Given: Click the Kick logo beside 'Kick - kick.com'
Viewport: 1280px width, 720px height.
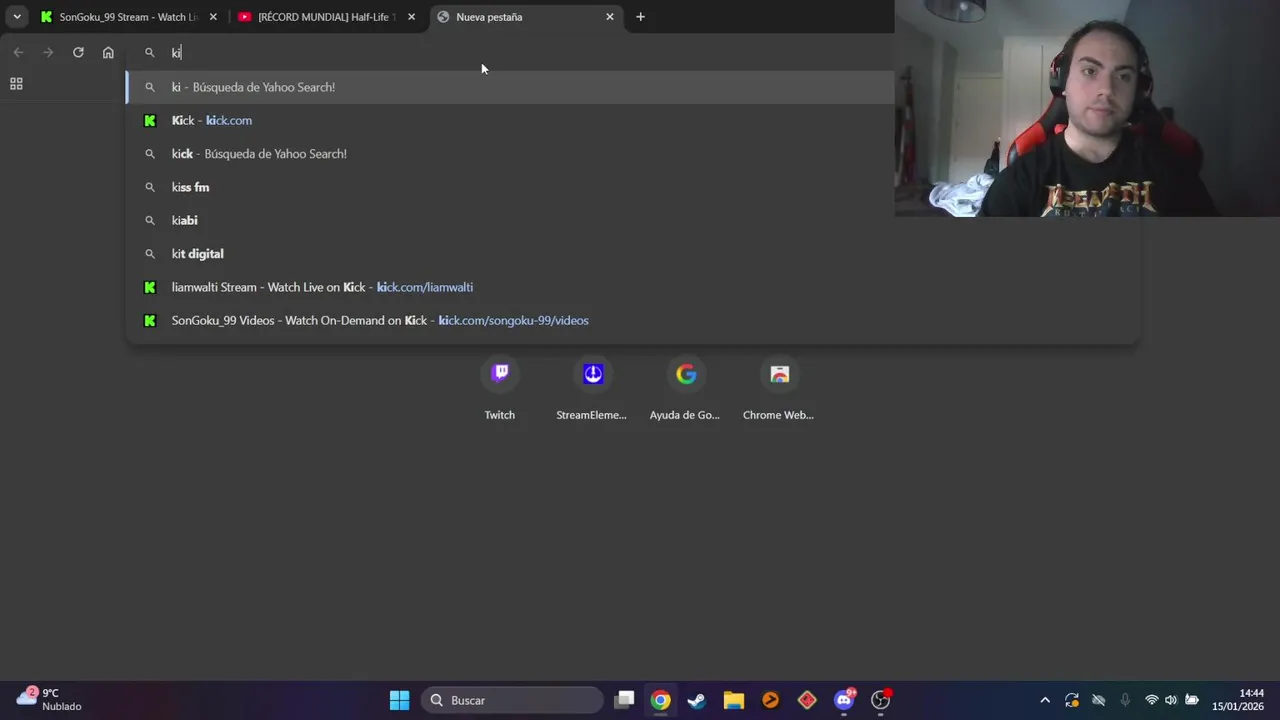Looking at the screenshot, I should coord(150,120).
